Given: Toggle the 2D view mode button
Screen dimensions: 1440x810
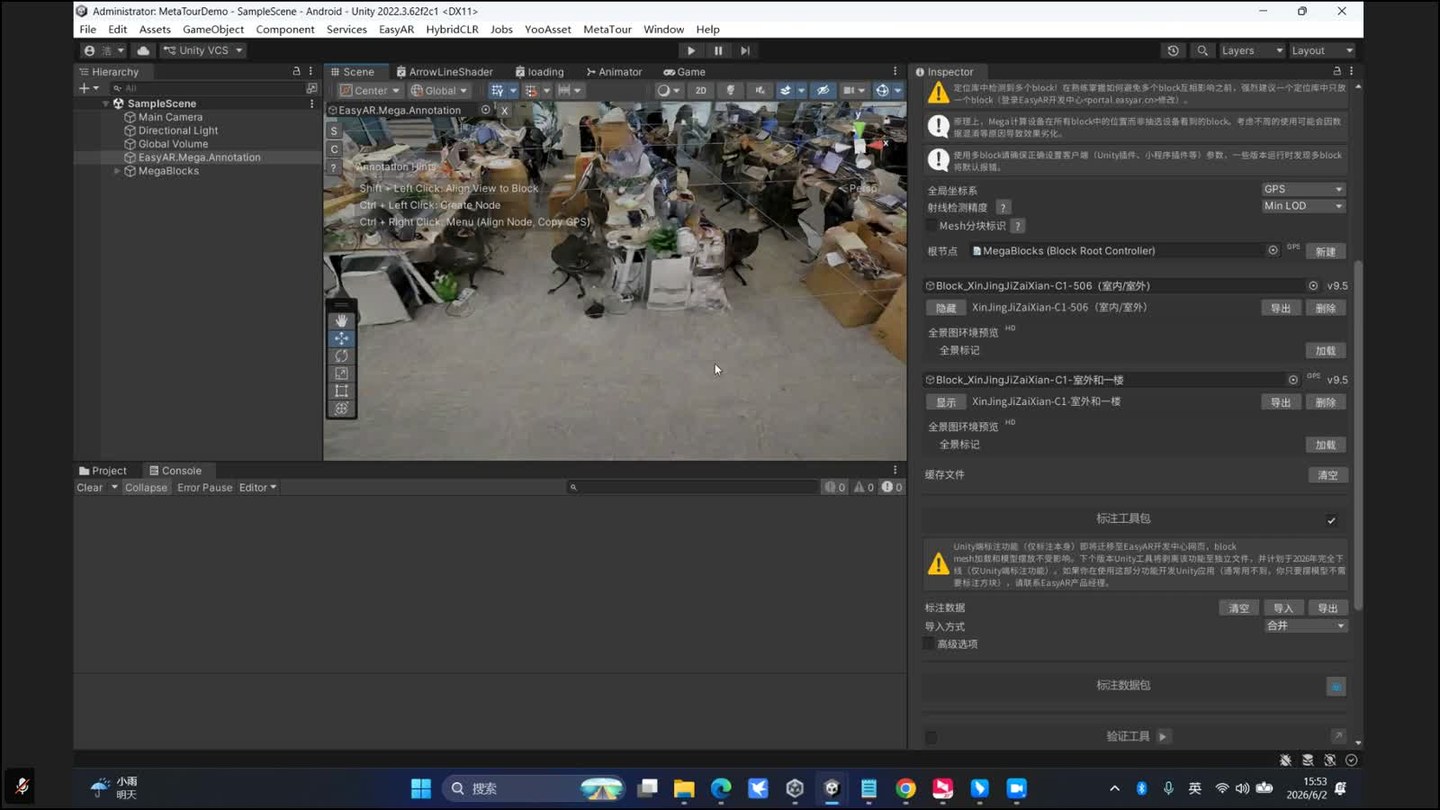Looking at the screenshot, I should tap(701, 90).
